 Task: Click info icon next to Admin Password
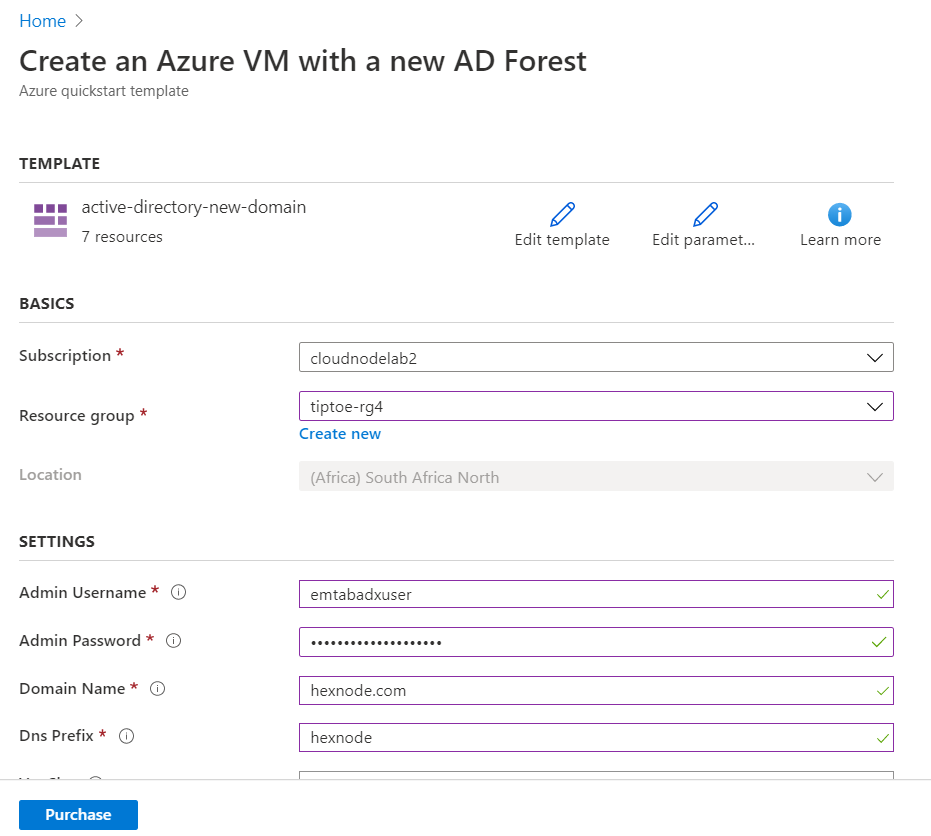173,641
